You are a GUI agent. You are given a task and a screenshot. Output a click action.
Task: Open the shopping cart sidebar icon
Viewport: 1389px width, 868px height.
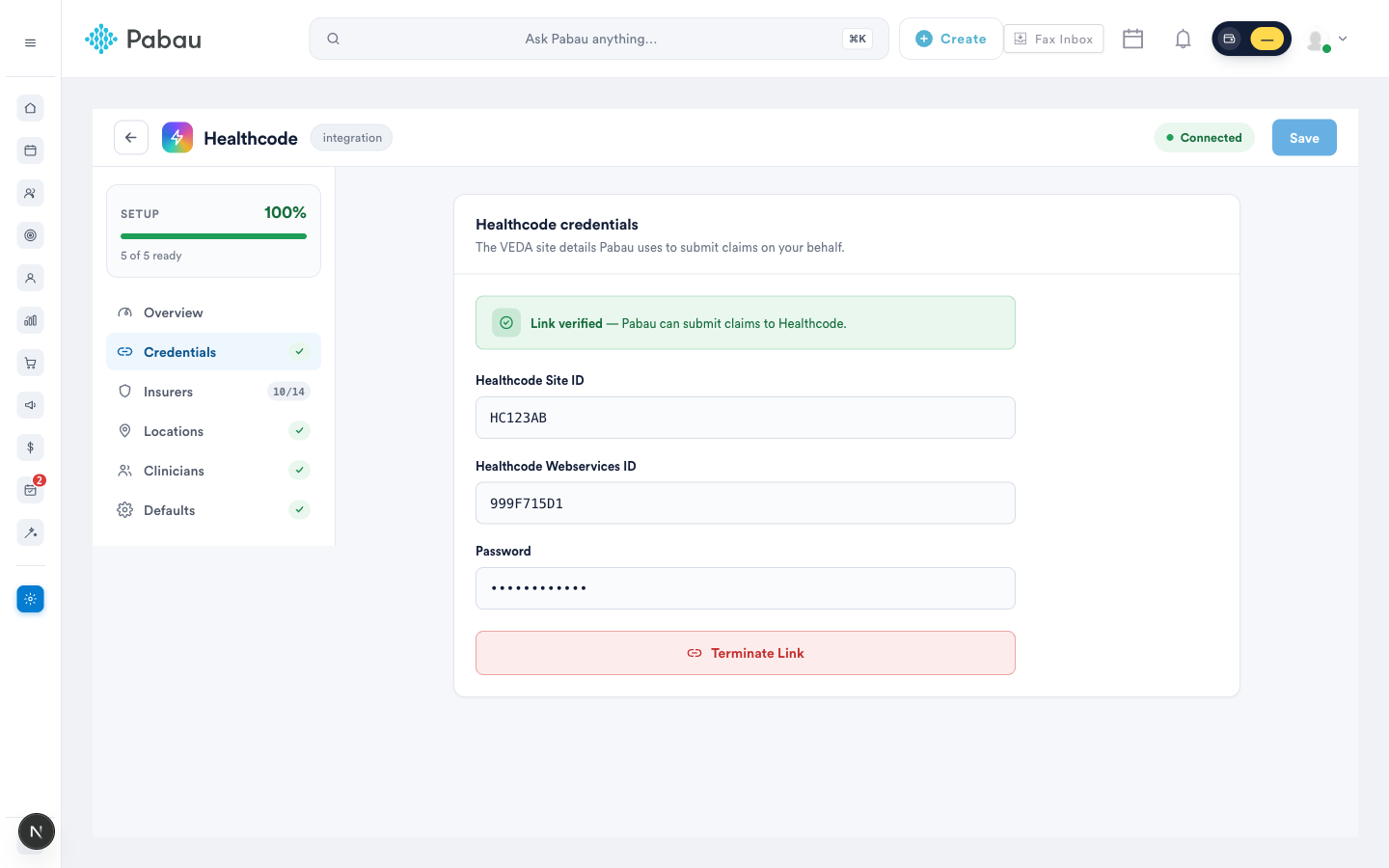point(30,363)
